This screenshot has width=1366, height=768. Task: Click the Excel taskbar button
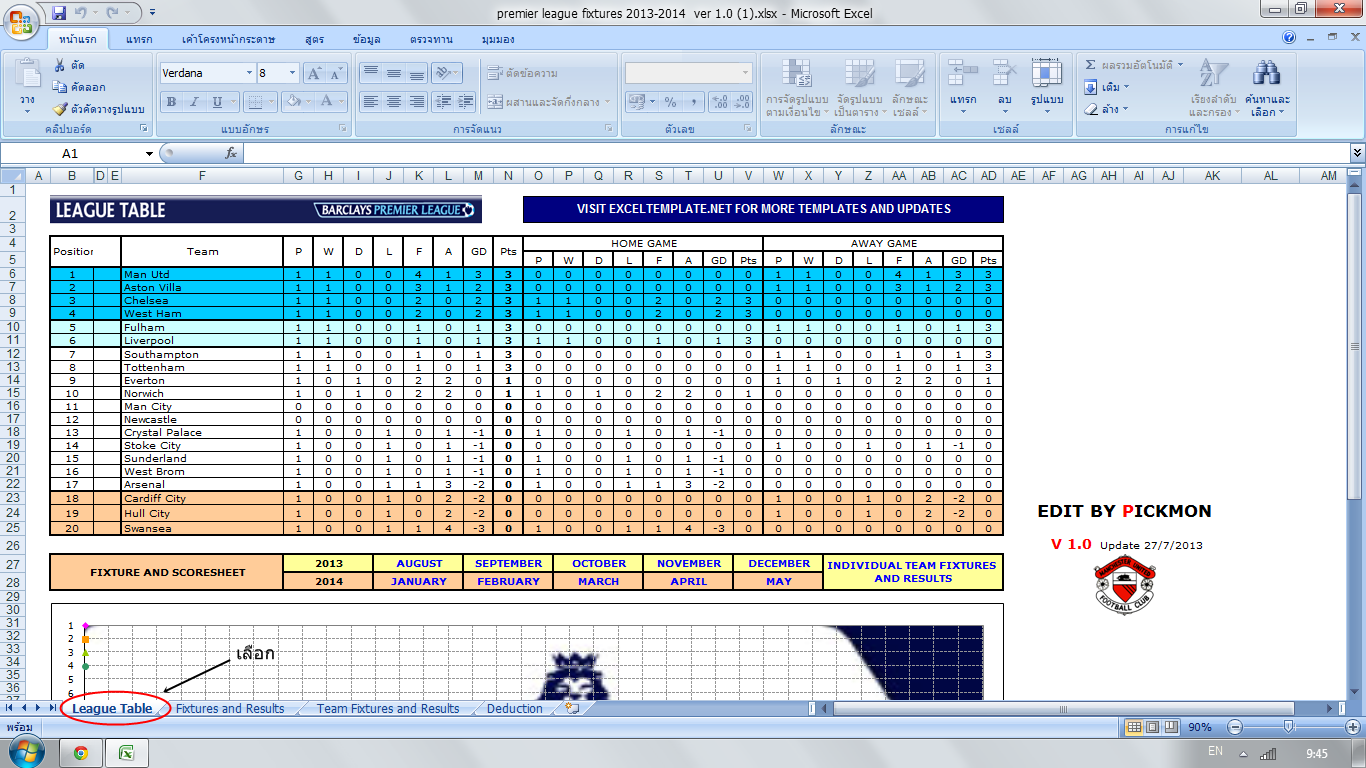(x=127, y=753)
